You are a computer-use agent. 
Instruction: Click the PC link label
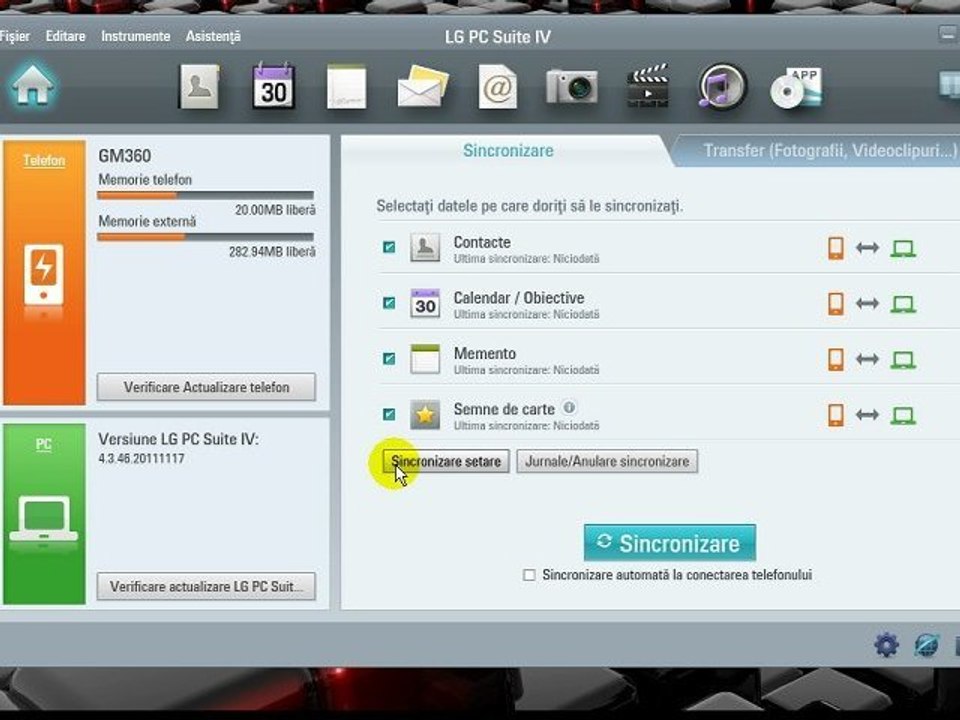[x=43, y=444]
